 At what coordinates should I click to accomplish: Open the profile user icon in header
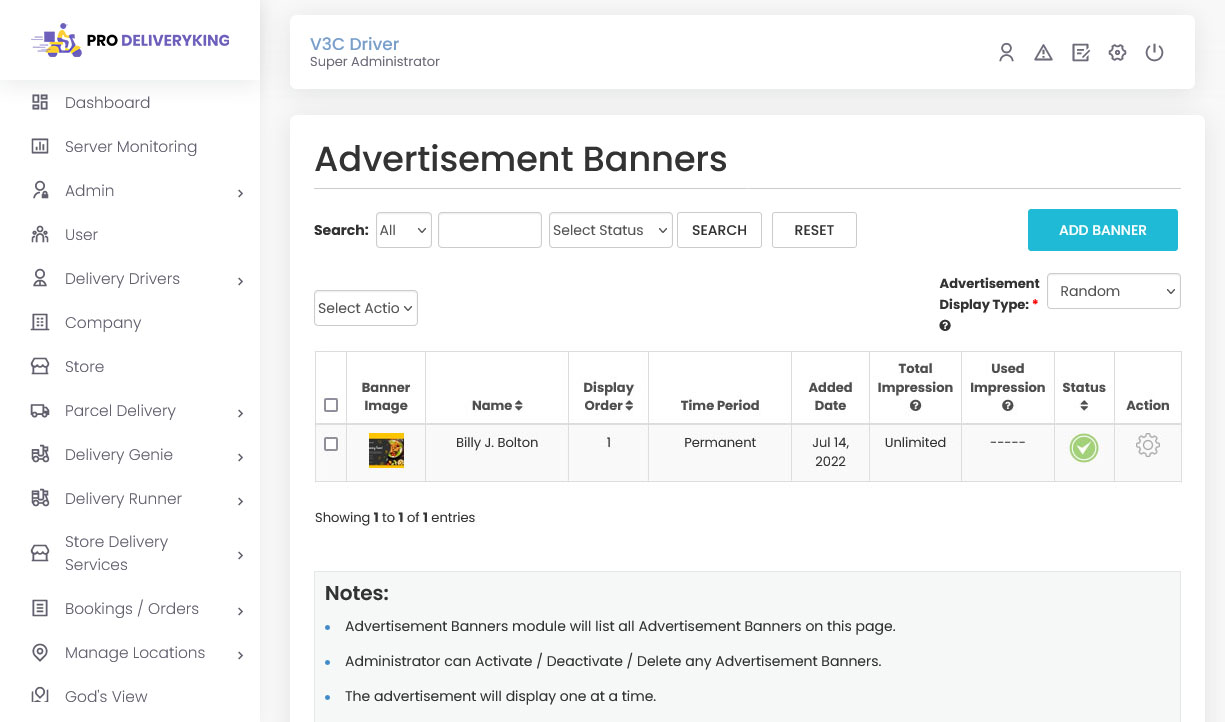point(1007,53)
